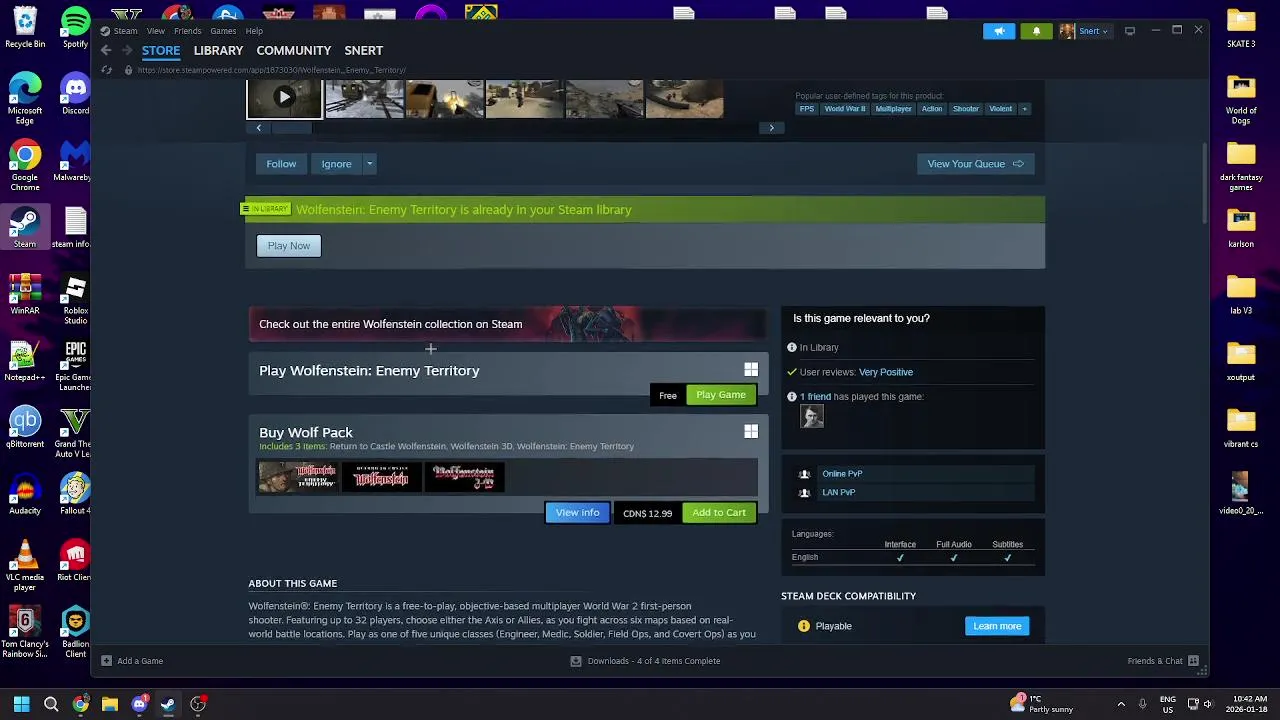The image size is (1280, 720).
Task: Click the store page URL address bar
Action: coord(271,70)
